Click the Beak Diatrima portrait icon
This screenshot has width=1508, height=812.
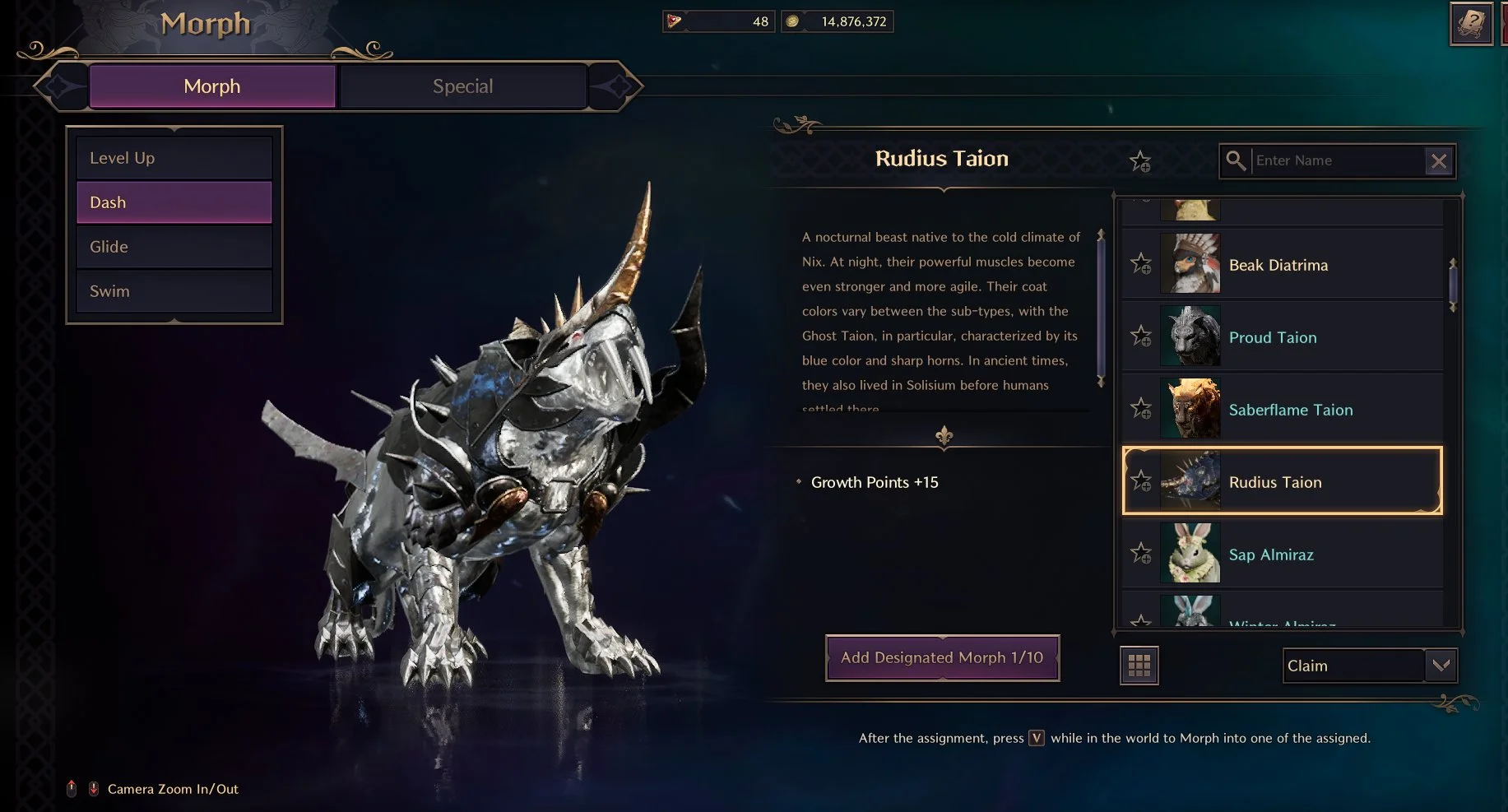point(1190,264)
